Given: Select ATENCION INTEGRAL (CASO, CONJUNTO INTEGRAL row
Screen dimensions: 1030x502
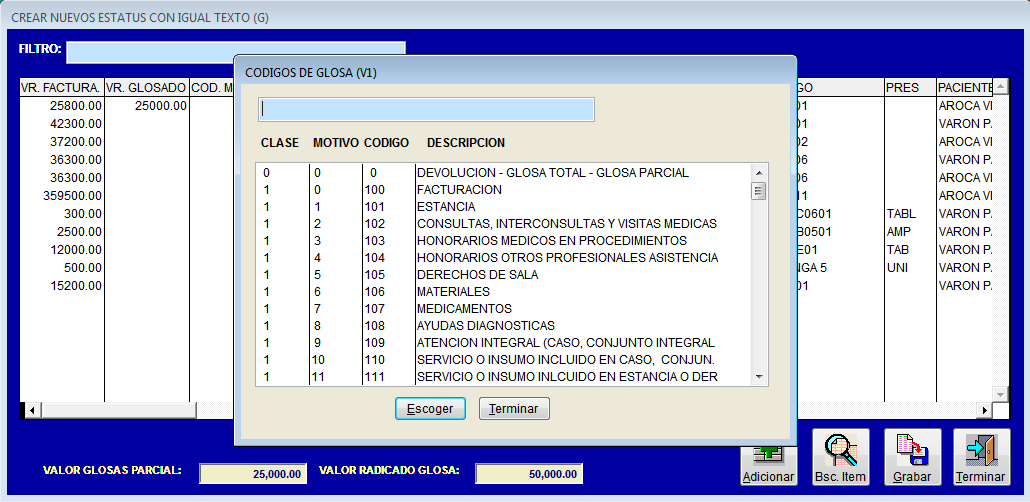Looking at the screenshot, I should click(x=504, y=342).
